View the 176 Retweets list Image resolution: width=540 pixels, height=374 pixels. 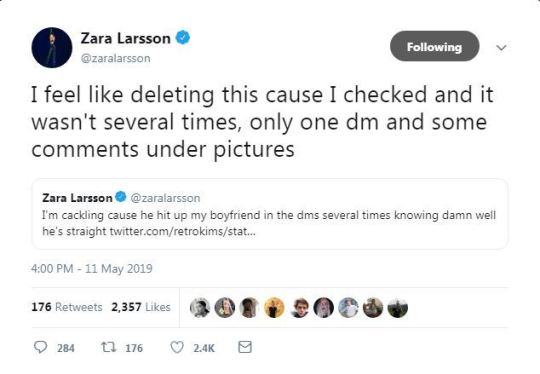pos(67,307)
